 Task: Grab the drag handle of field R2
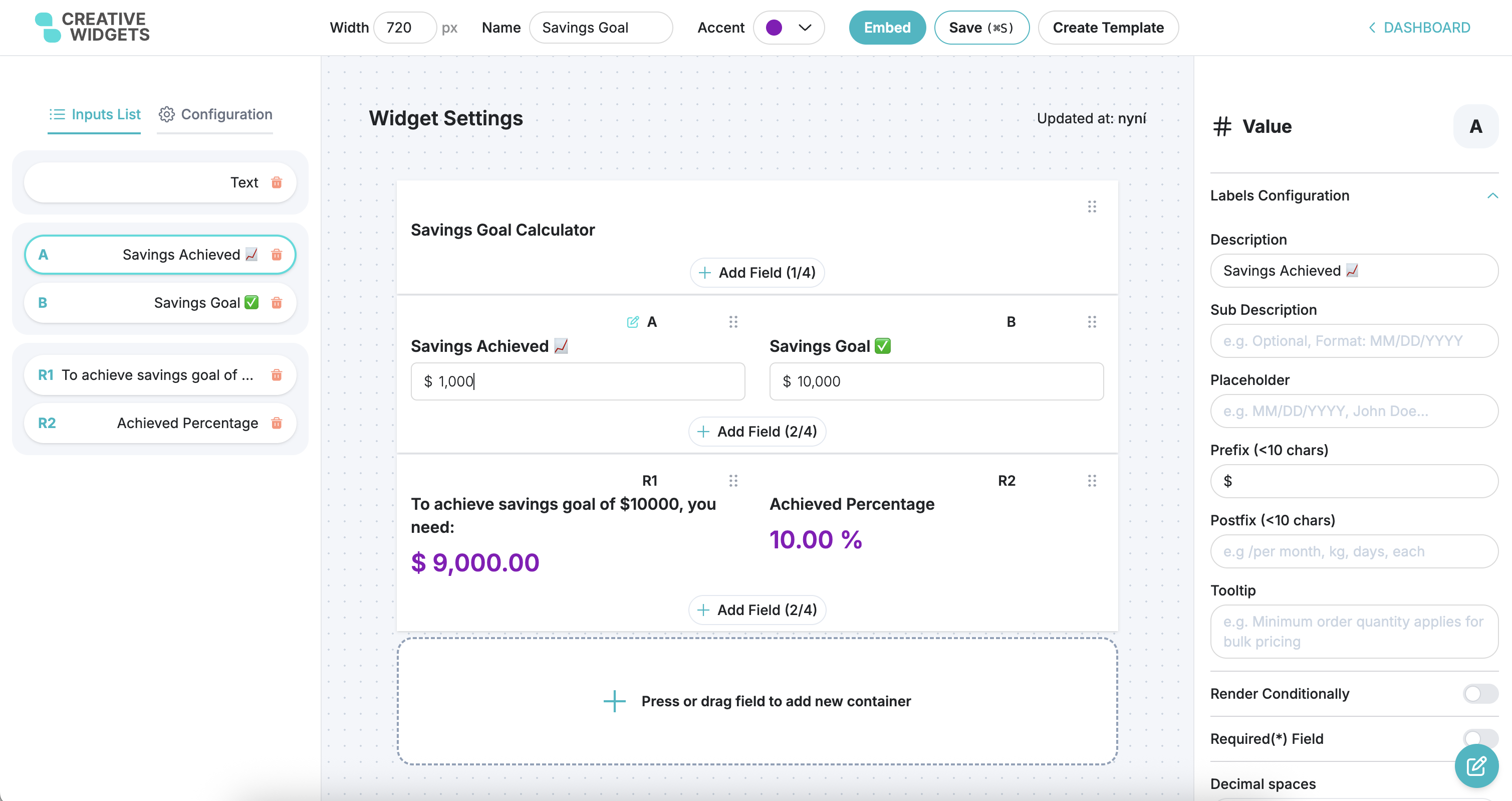[1092, 481]
